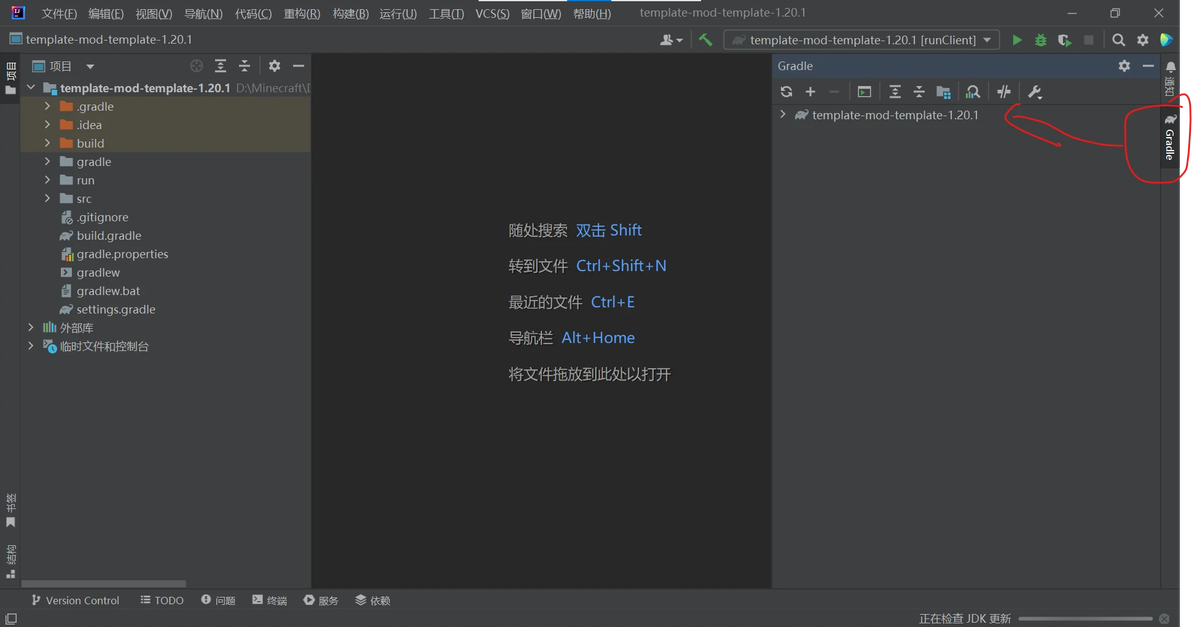Open the 编辑(E) menu
The height and width of the screenshot is (627, 1192).
click(x=106, y=14)
